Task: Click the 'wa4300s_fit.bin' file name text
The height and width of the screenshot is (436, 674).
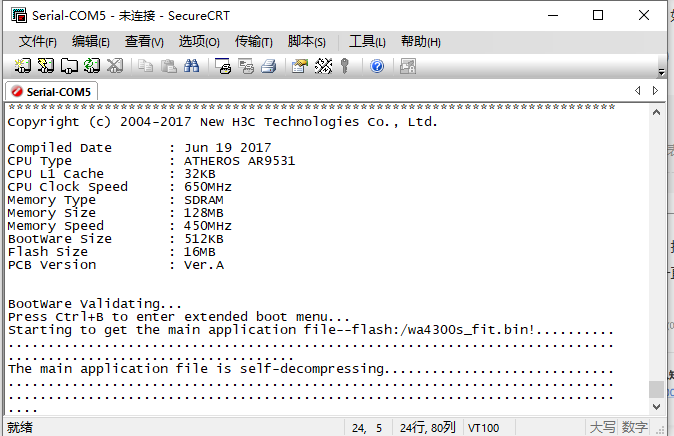Action: pos(470,330)
